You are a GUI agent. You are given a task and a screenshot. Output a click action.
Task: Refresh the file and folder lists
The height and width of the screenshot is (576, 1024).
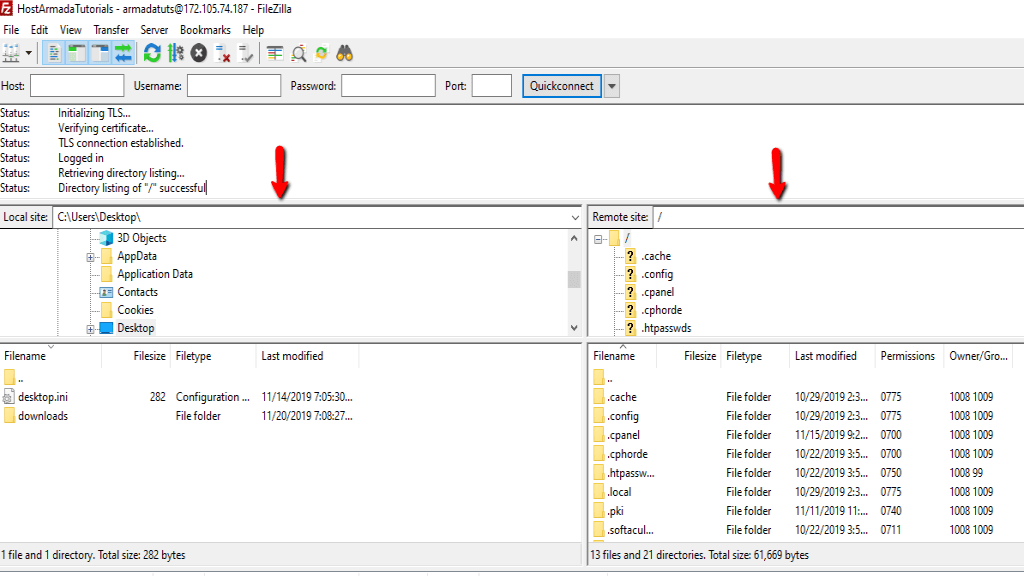click(x=151, y=52)
